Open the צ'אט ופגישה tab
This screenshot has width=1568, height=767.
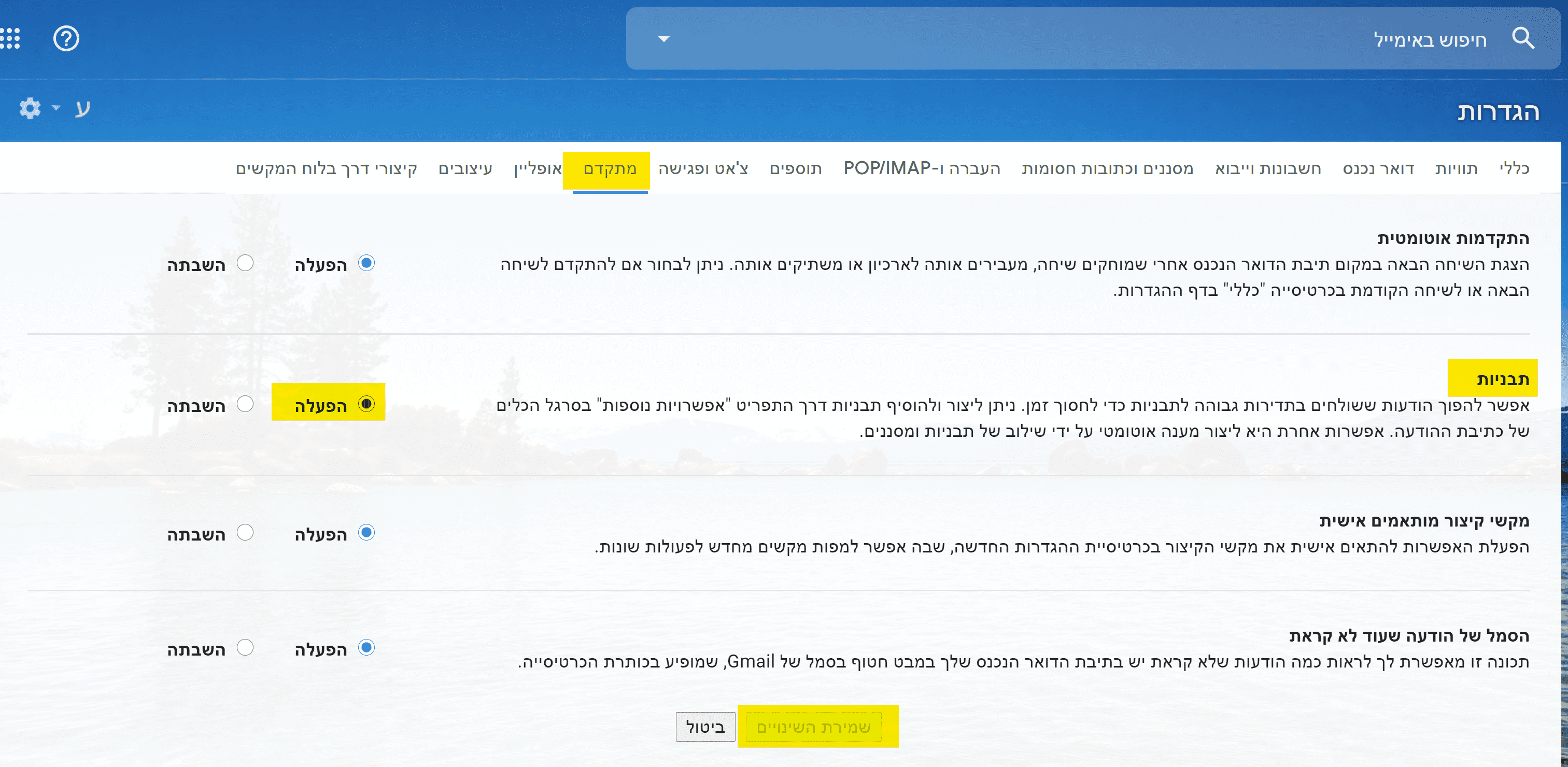coord(703,168)
